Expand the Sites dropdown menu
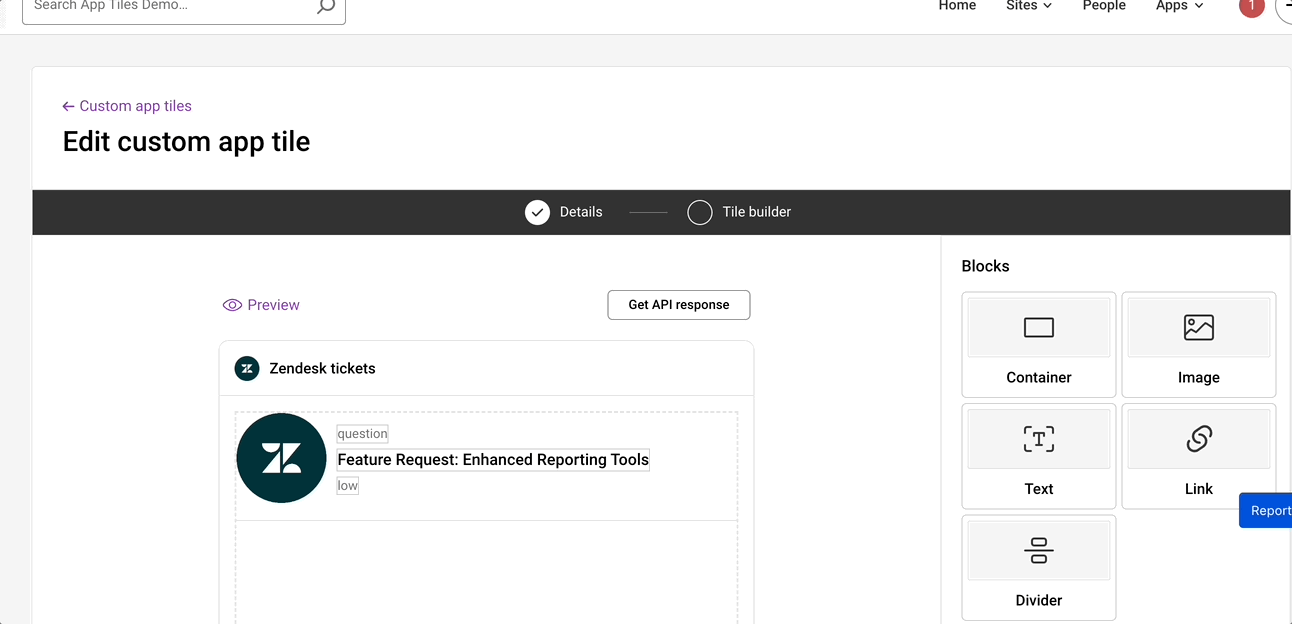 (x=1029, y=6)
